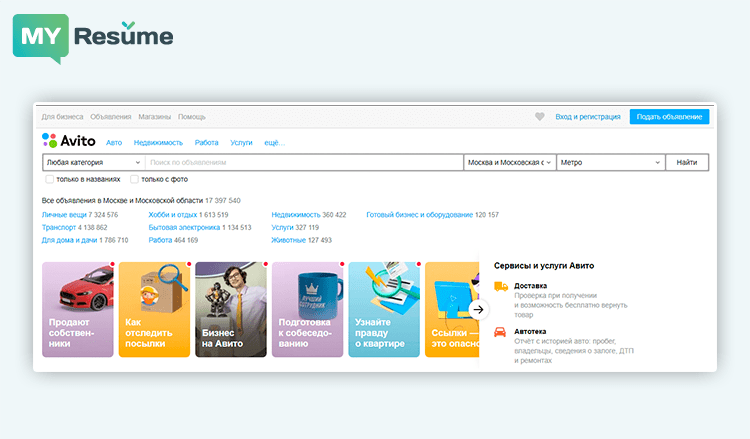Click the red Автотека car icon
The width and height of the screenshot is (750, 439).
[x=501, y=332]
